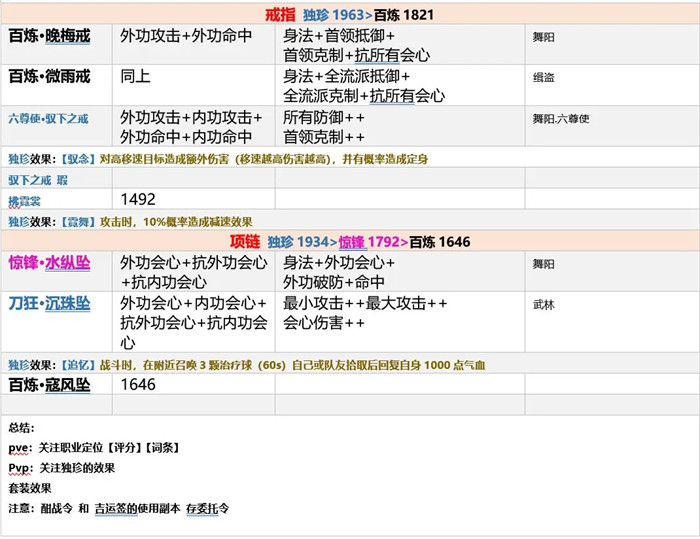Select the 驭念 unique effect description
The image size is (700, 539).
218,159
